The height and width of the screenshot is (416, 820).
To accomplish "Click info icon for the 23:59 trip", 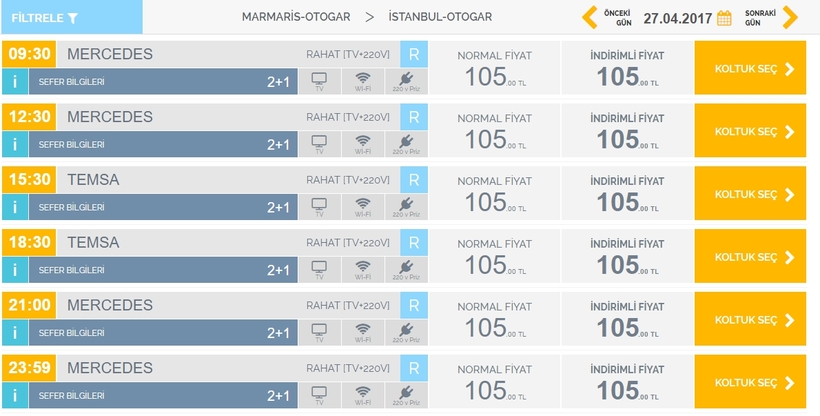I will pos(15,396).
